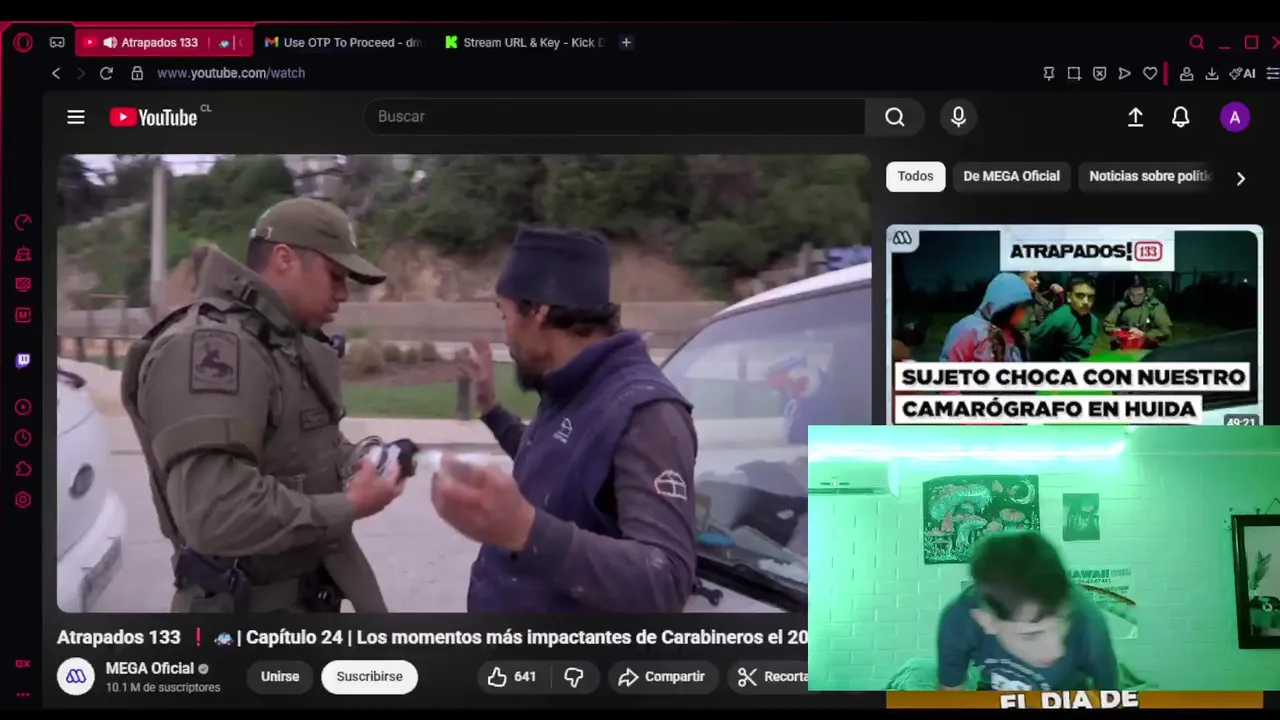Image resolution: width=1280 pixels, height=720 pixels.
Task: Select the Noticias sobre política filter chip
Action: [1149, 176]
